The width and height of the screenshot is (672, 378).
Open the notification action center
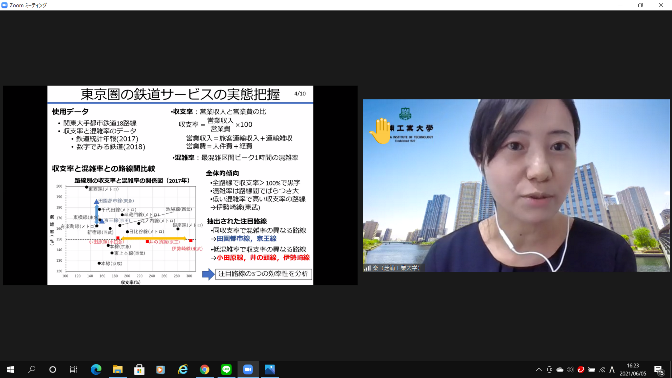click(x=659, y=370)
